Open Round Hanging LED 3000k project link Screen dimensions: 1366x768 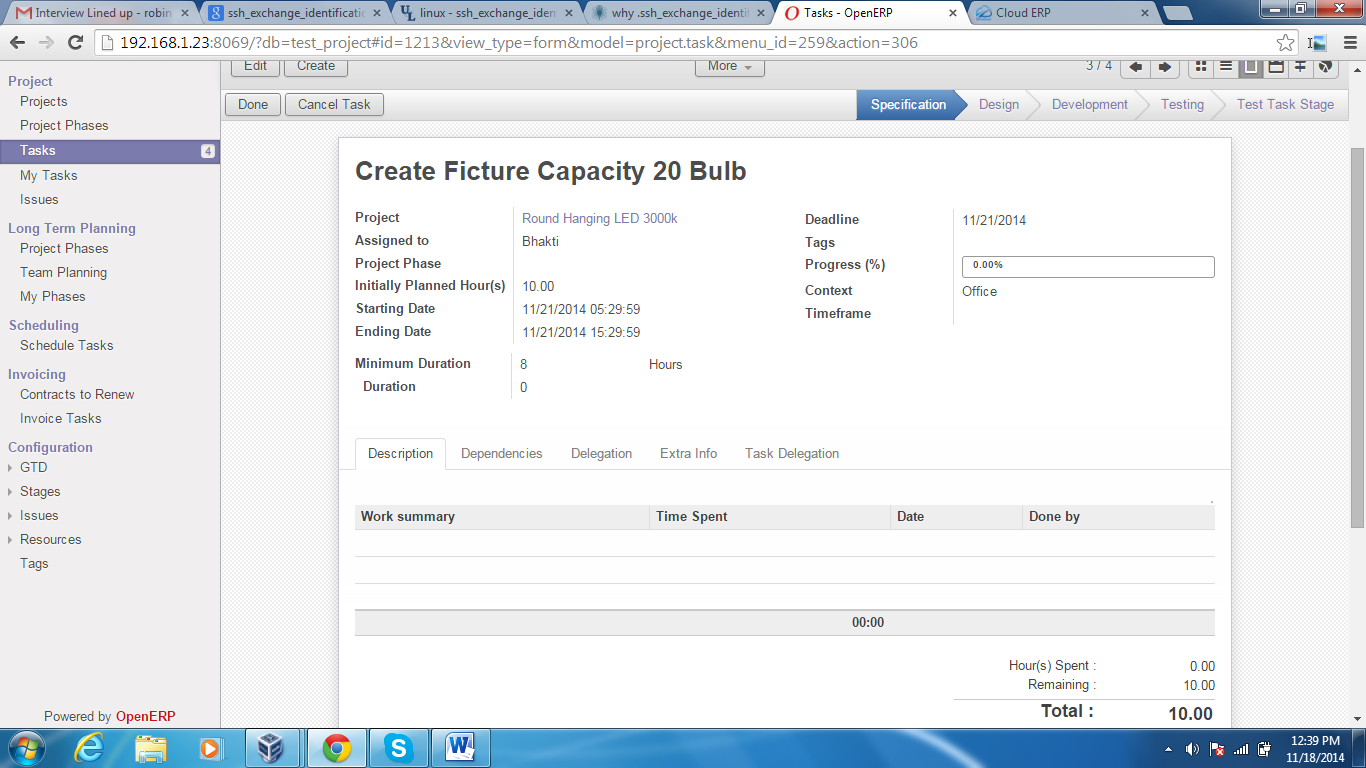pos(599,218)
